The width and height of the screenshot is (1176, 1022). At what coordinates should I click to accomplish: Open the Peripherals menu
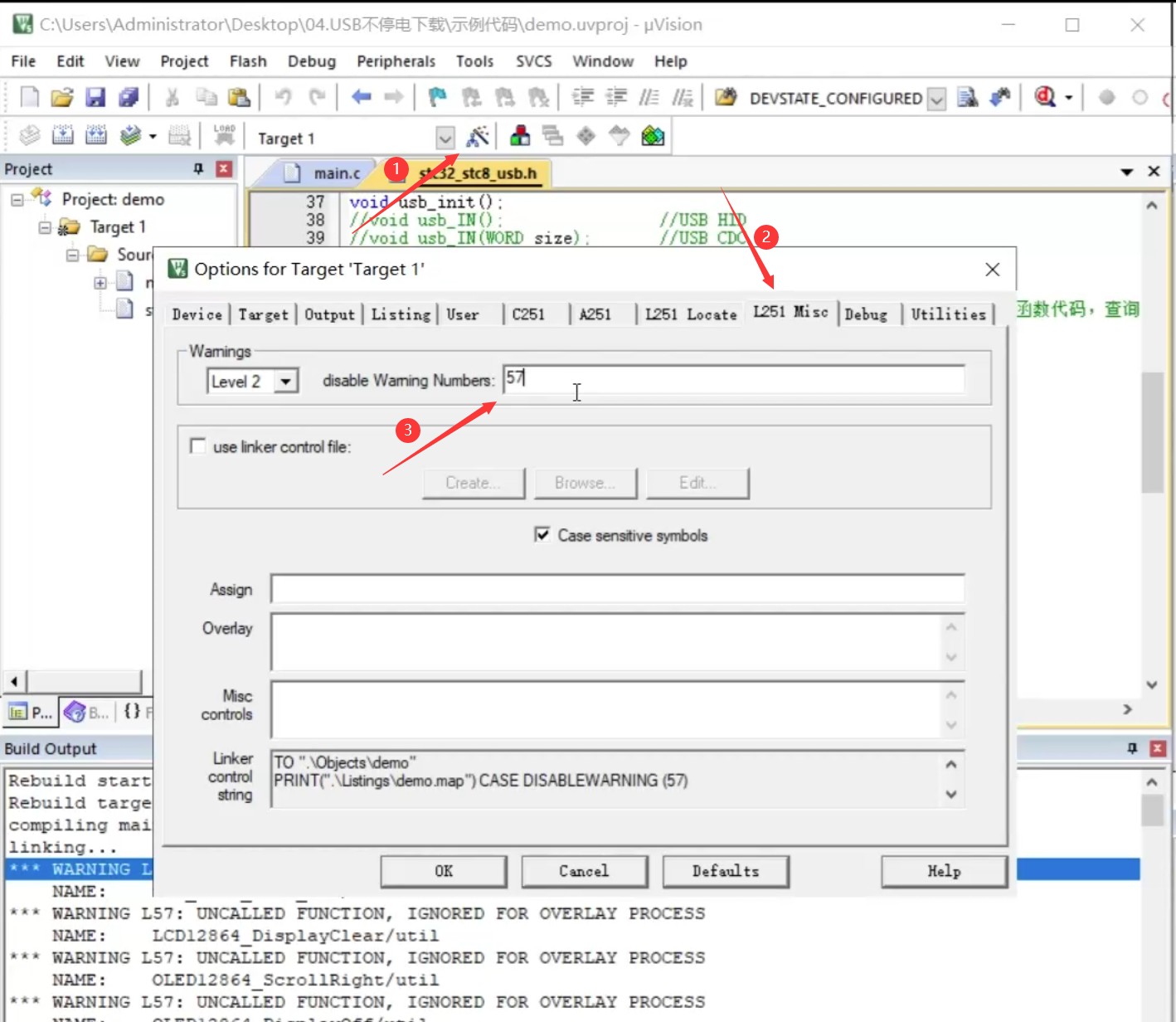[x=396, y=61]
